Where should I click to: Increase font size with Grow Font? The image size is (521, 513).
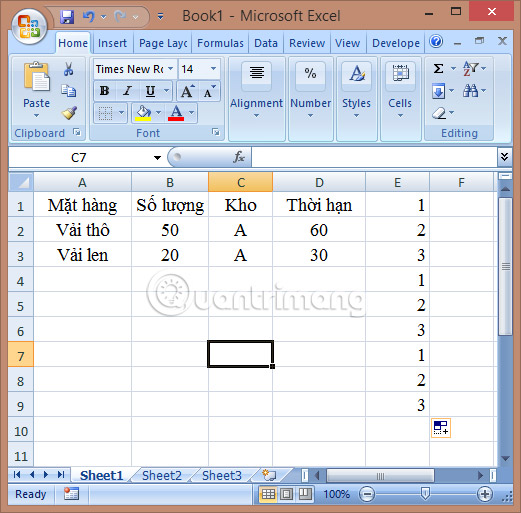187,91
